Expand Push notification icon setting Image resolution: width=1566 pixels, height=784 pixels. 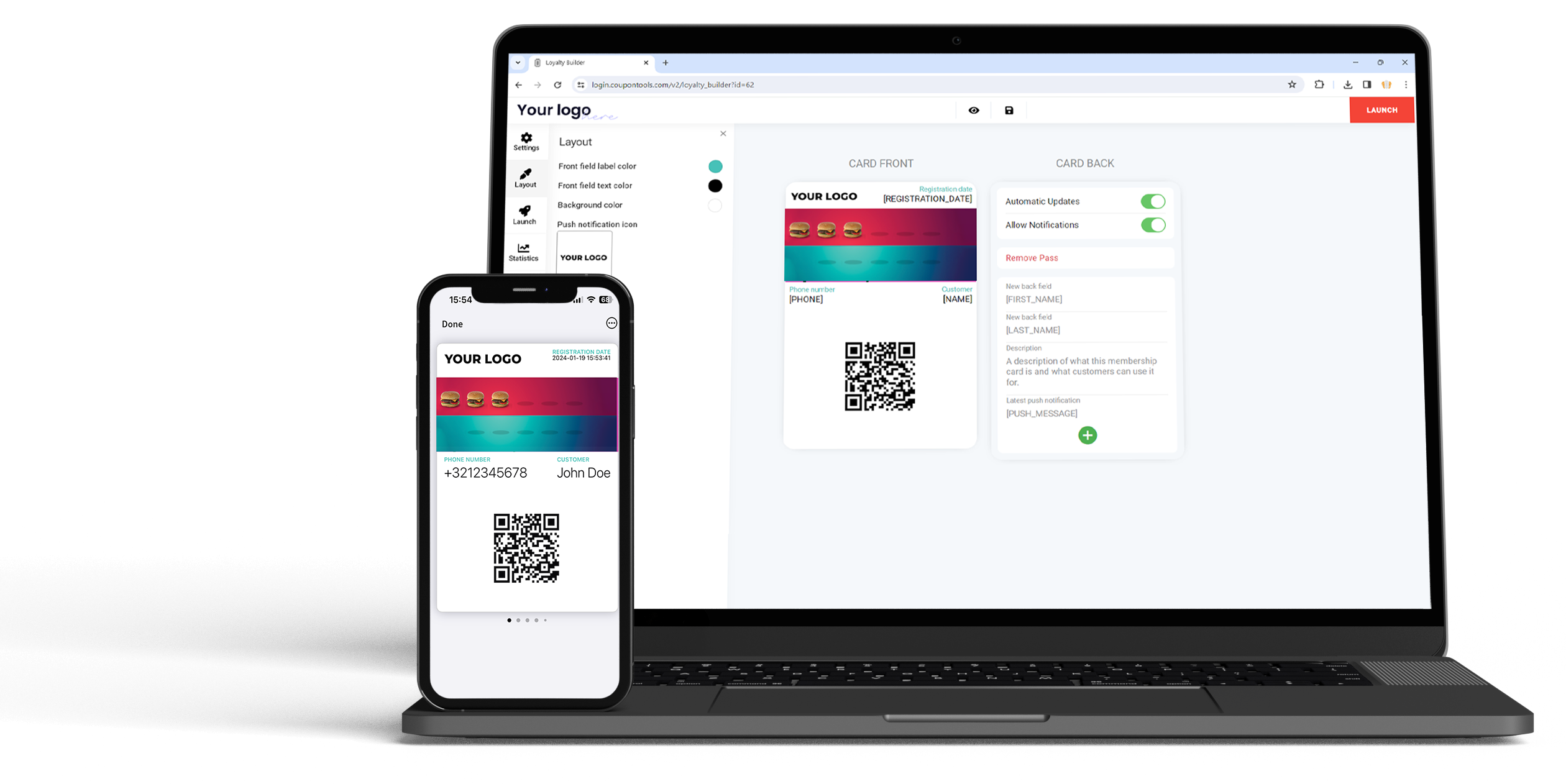pyautogui.click(x=597, y=224)
